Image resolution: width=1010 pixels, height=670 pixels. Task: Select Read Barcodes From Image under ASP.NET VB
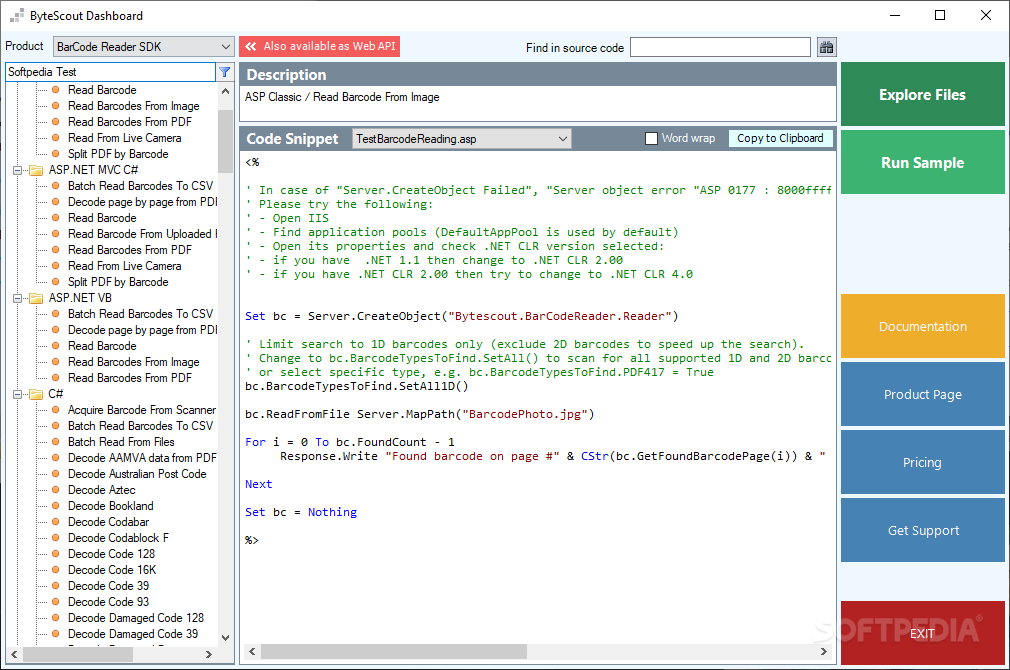pyautogui.click(x=133, y=362)
